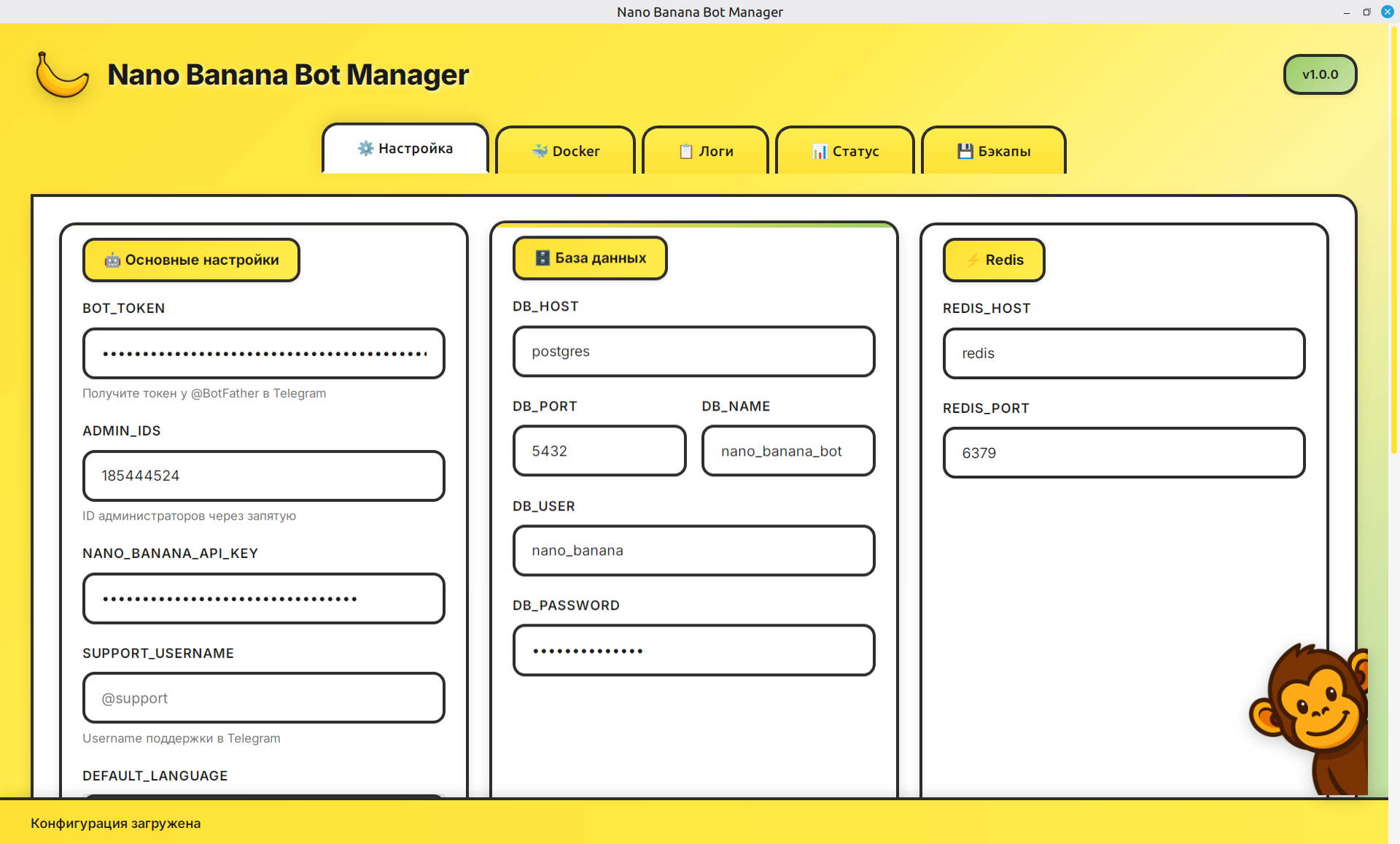
Task: Open the Бэкапы tab
Action: (993, 151)
